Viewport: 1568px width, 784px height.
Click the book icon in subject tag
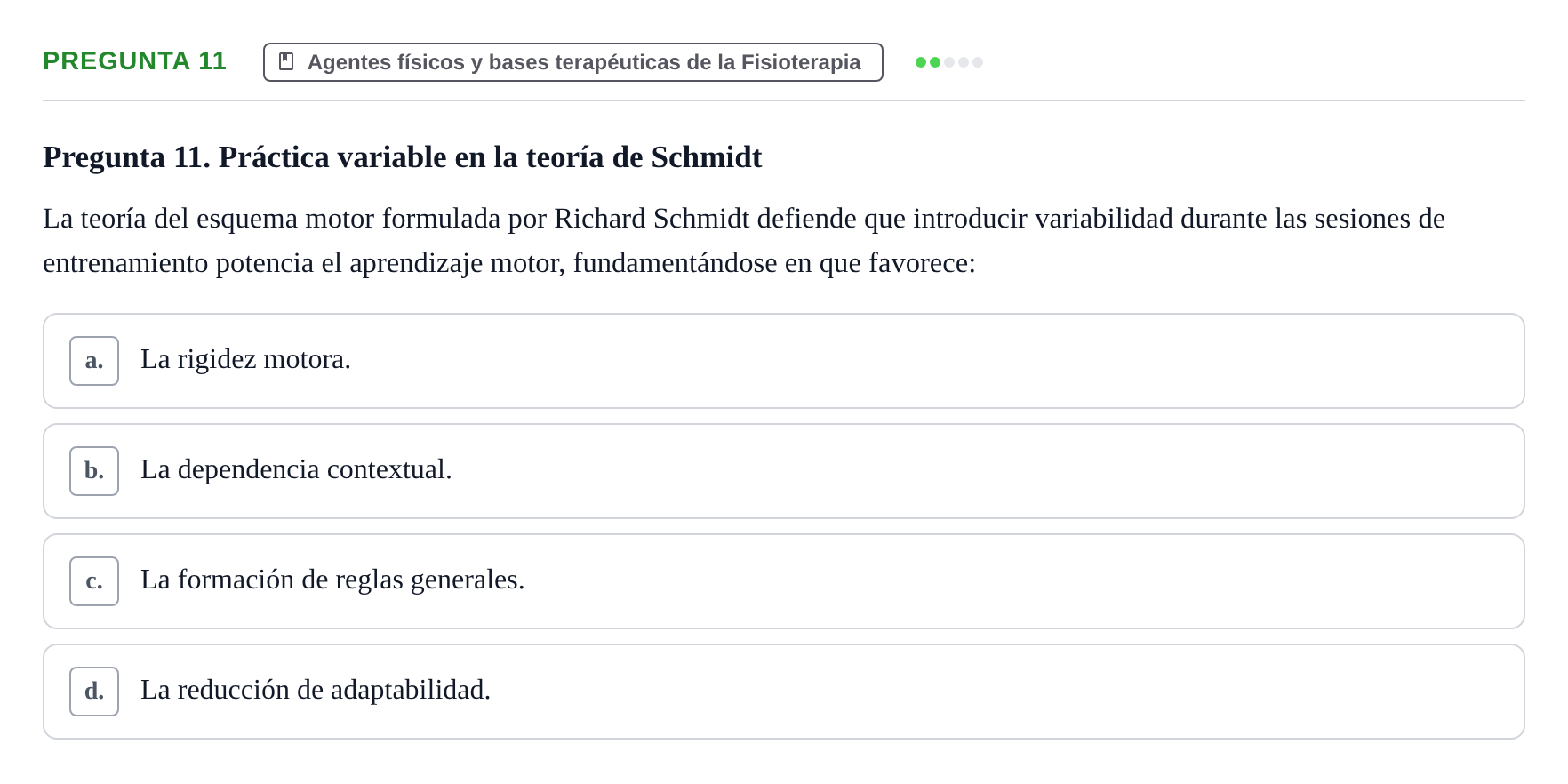[286, 61]
